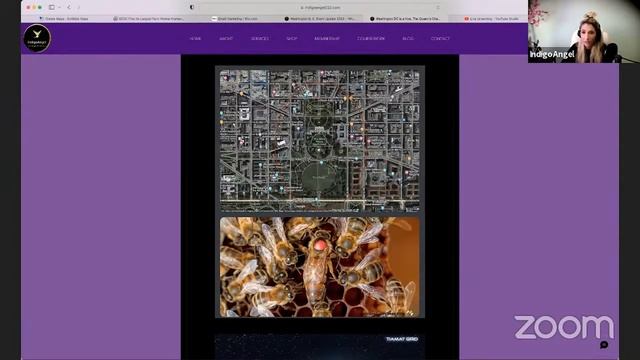Screen dimensions: 640x360
Task: Click the IndigoAngel webcam video tile
Action: (x=584, y=31)
